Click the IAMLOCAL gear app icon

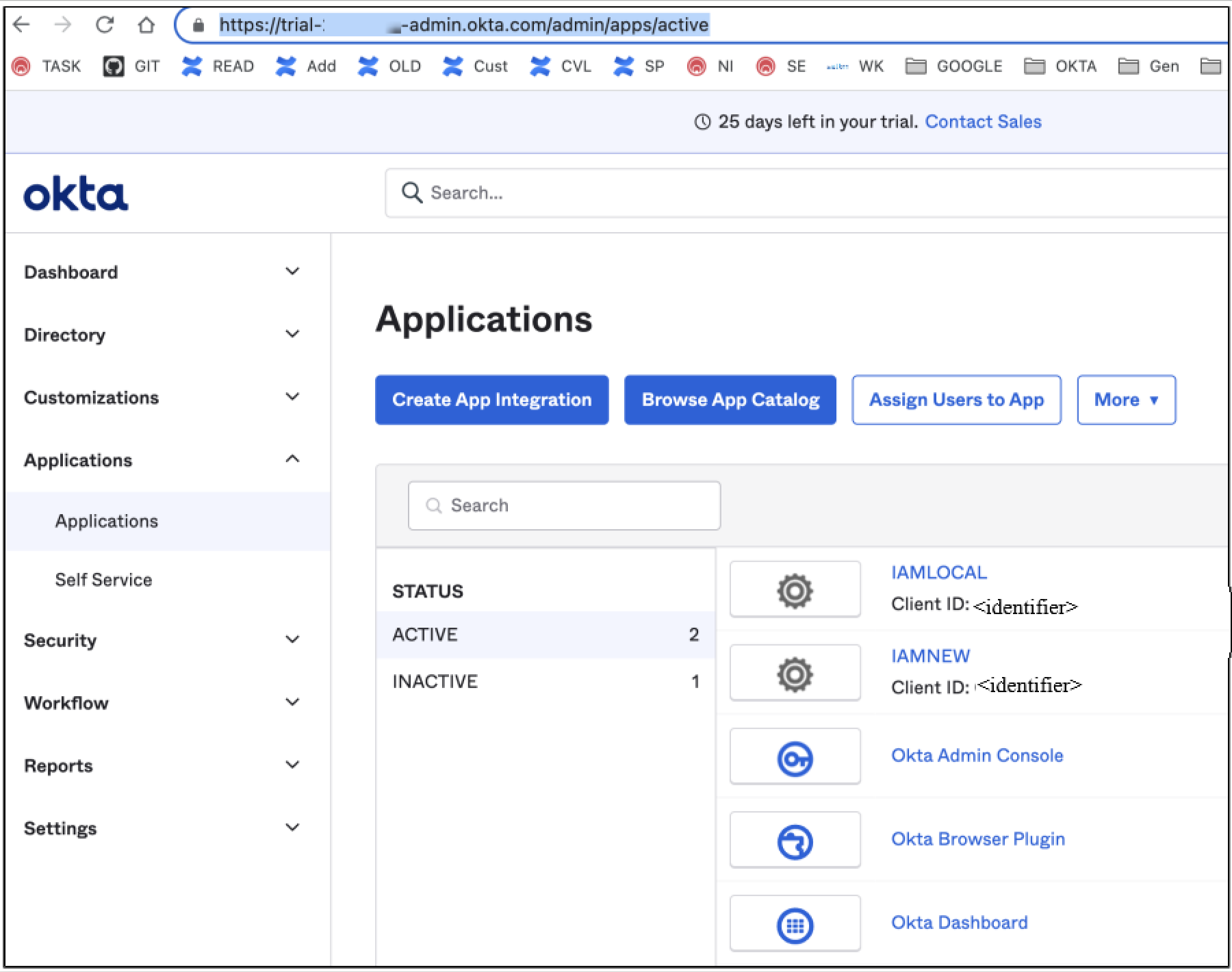click(x=795, y=590)
